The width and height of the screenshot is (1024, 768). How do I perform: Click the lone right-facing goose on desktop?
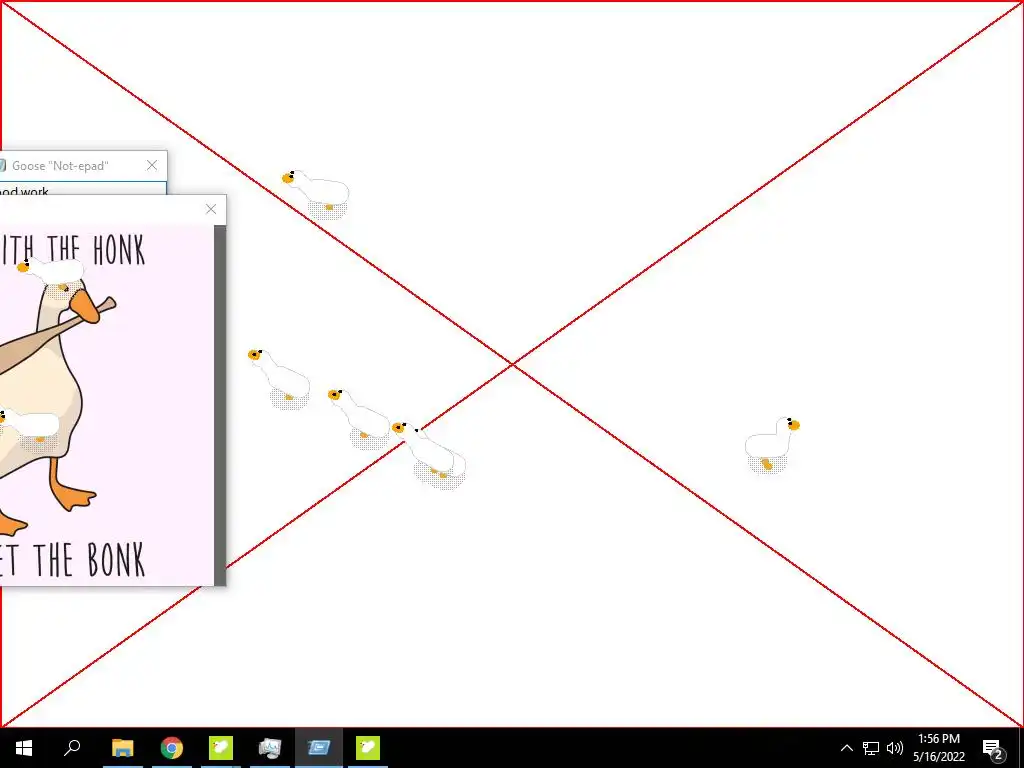772,444
